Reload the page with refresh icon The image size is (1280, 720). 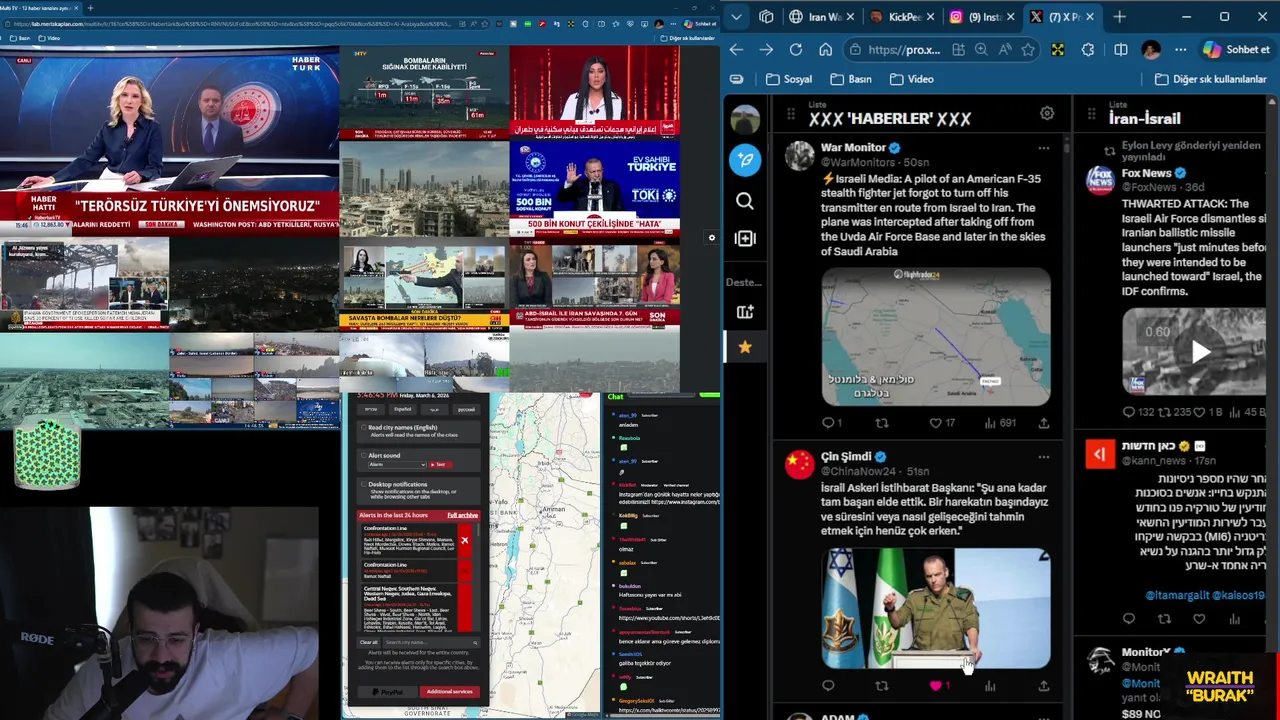[796, 49]
